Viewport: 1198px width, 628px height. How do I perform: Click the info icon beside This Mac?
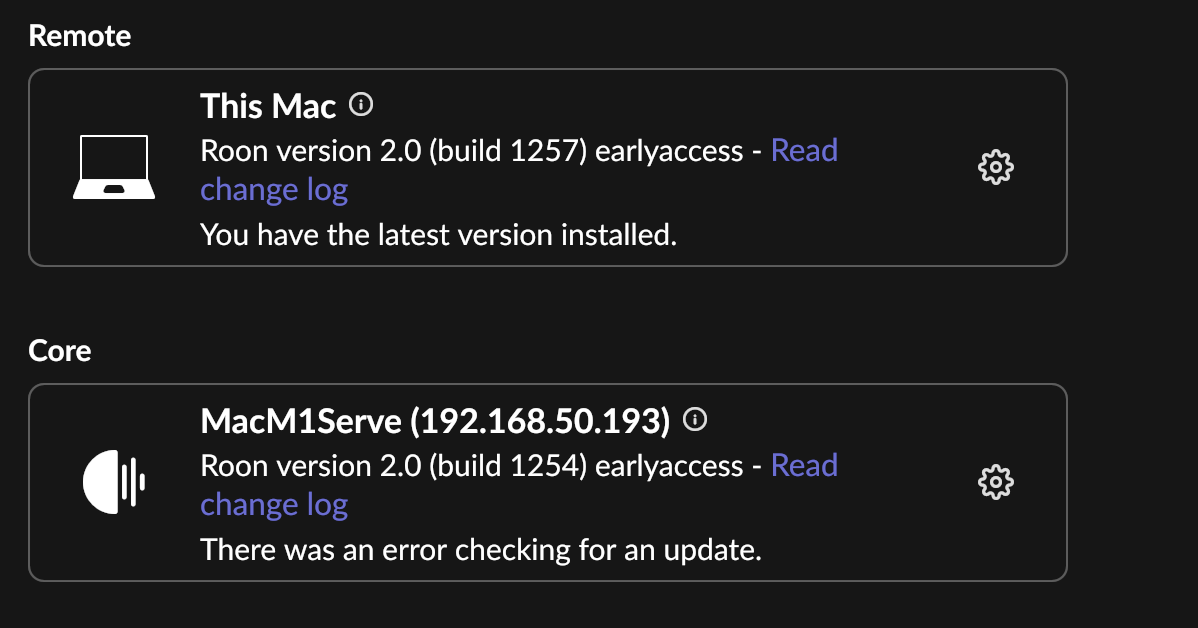(361, 105)
